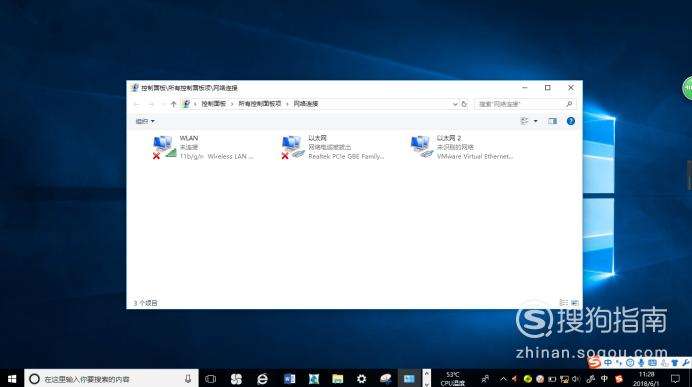692x387 pixels.
Task: Toggle the taskbar 中 input language indicator
Action: point(604,379)
